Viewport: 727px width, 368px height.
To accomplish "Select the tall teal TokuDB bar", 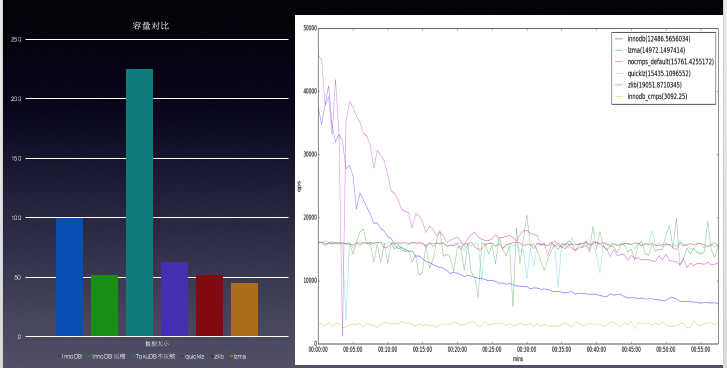I will click(140, 203).
